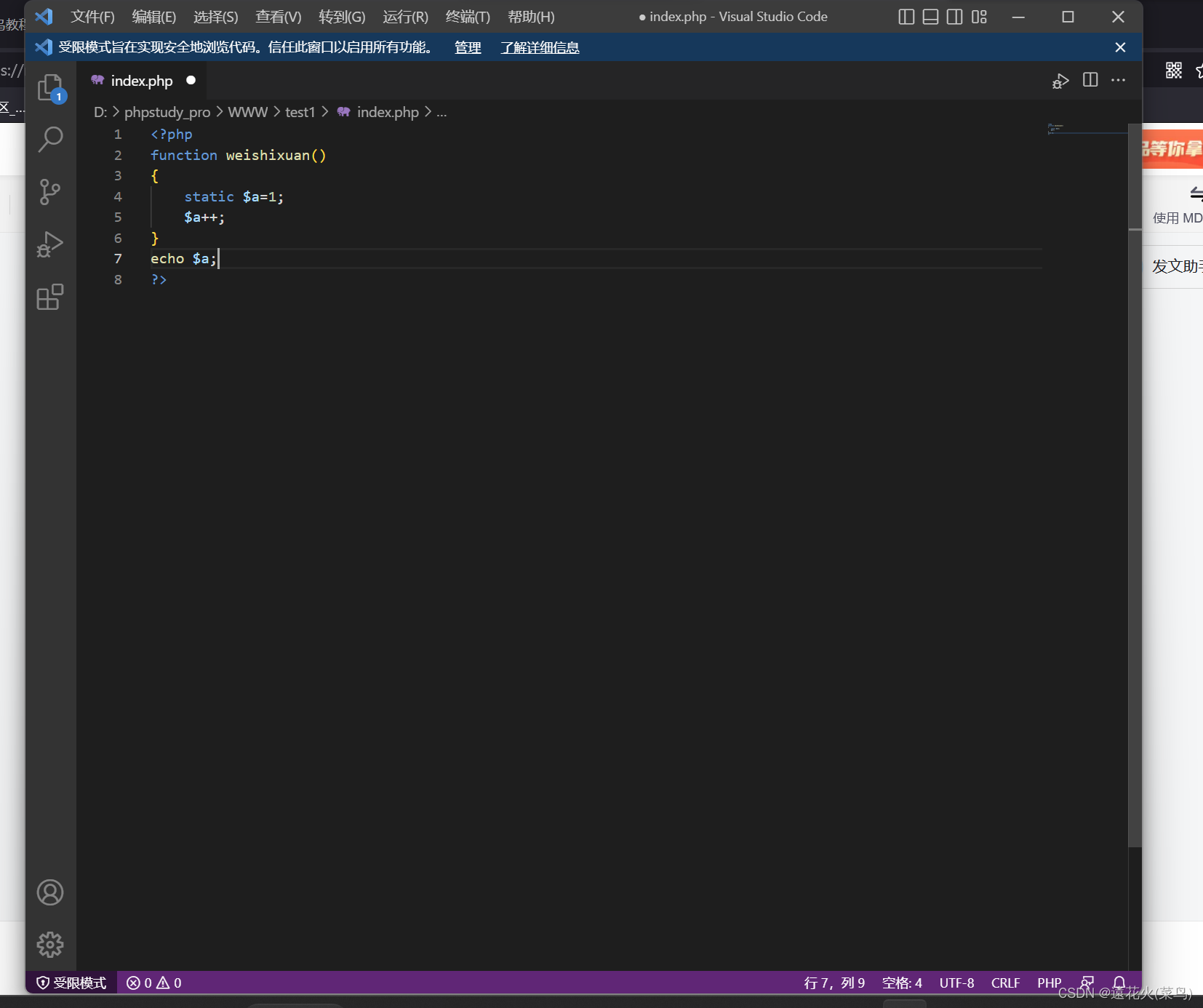
Task: Toggle panel layout icon in title bar
Action: [930, 17]
